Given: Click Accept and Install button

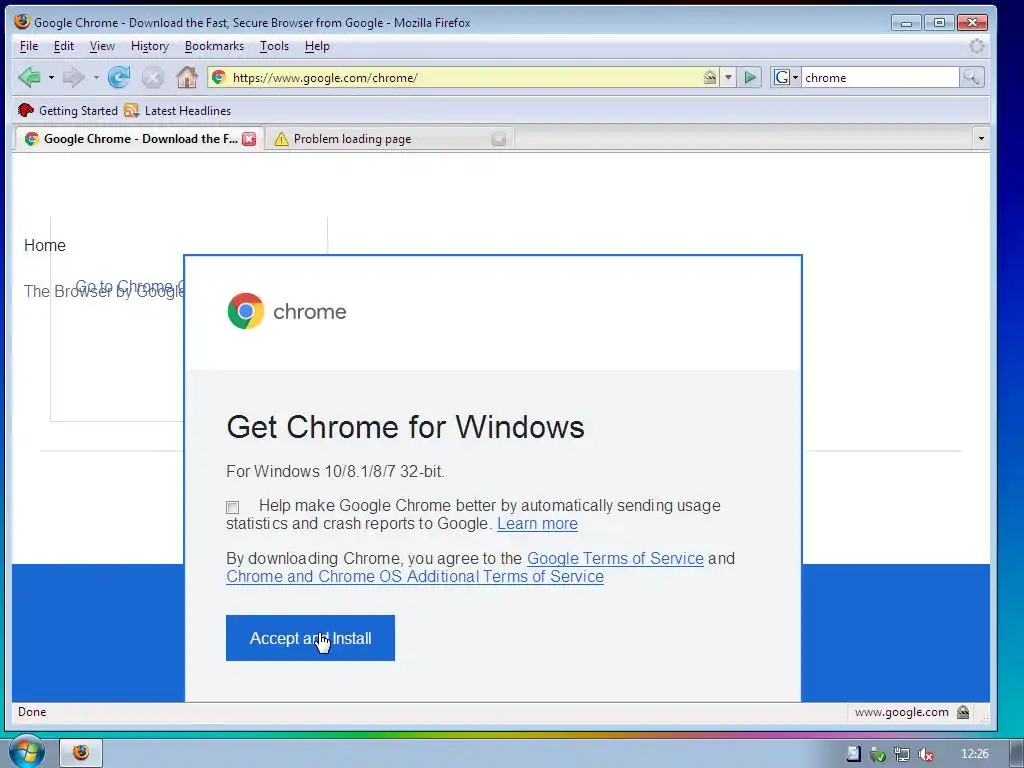Looking at the screenshot, I should (x=310, y=638).
